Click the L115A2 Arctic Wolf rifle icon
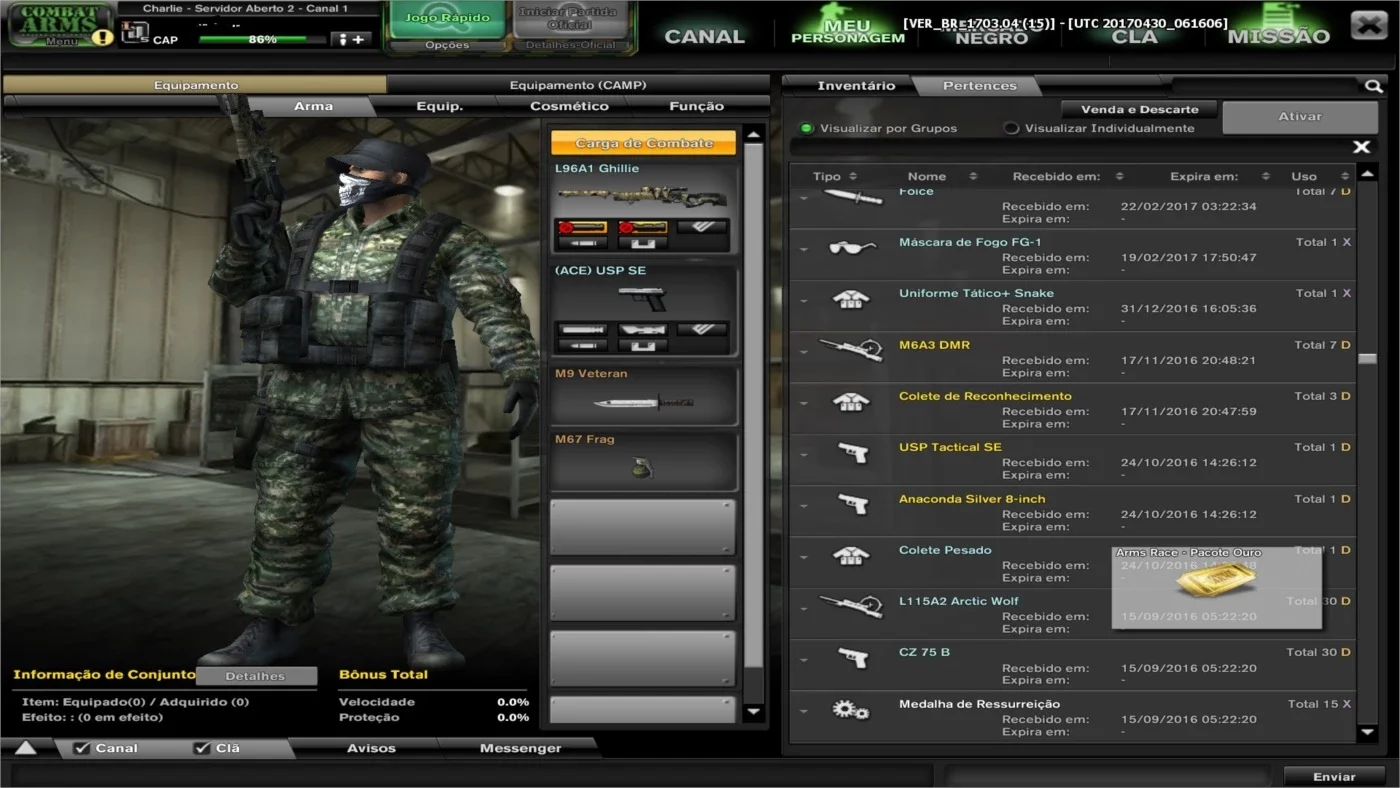1400x788 pixels. tap(851, 606)
